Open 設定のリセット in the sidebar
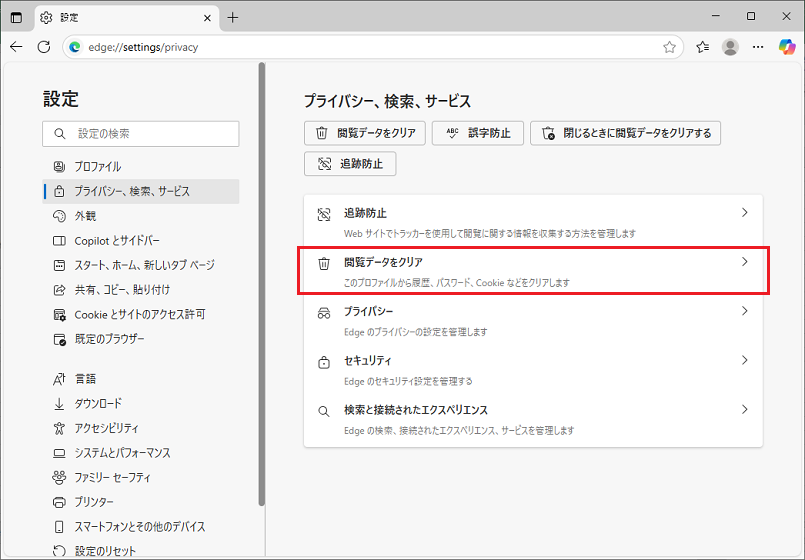The height and width of the screenshot is (560, 805). [141, 550]
